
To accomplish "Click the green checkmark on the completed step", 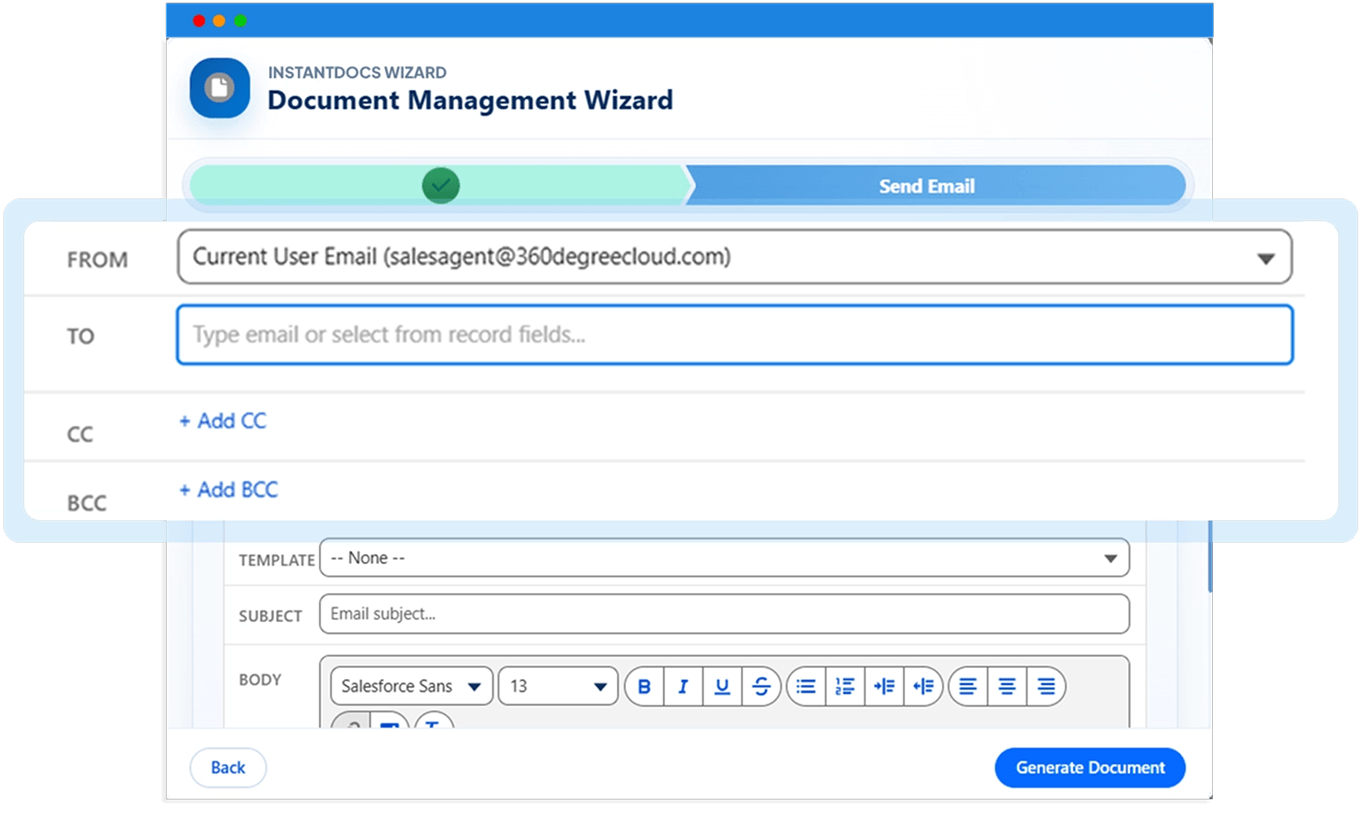I will point(441,185).
